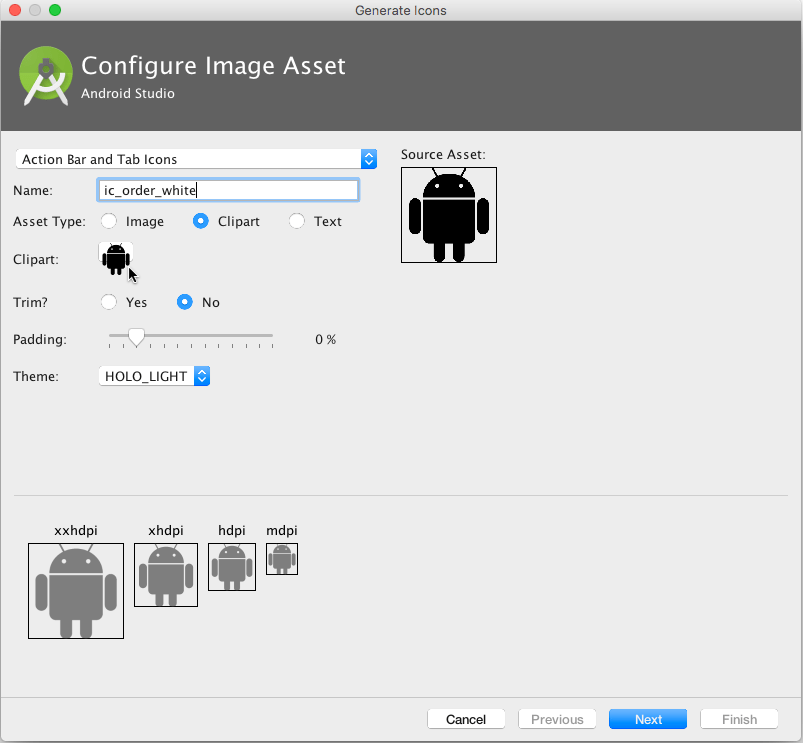Cancel the icon generation dialog
The height and width of the screenshot is (743, 803).
pos(466,718)
